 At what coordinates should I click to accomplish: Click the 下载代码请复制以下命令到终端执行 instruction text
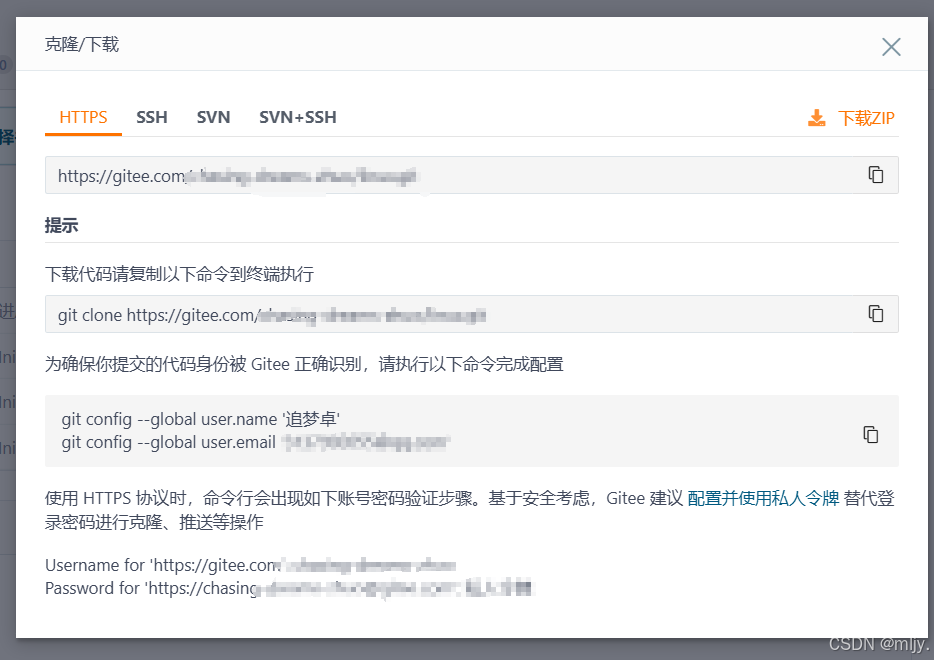[180, 274]
